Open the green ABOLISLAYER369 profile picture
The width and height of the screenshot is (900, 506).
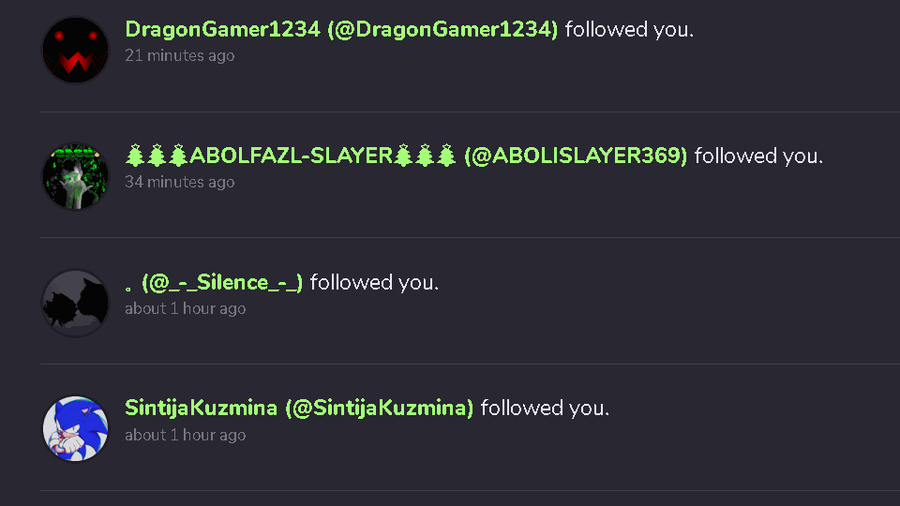[75, 176]
